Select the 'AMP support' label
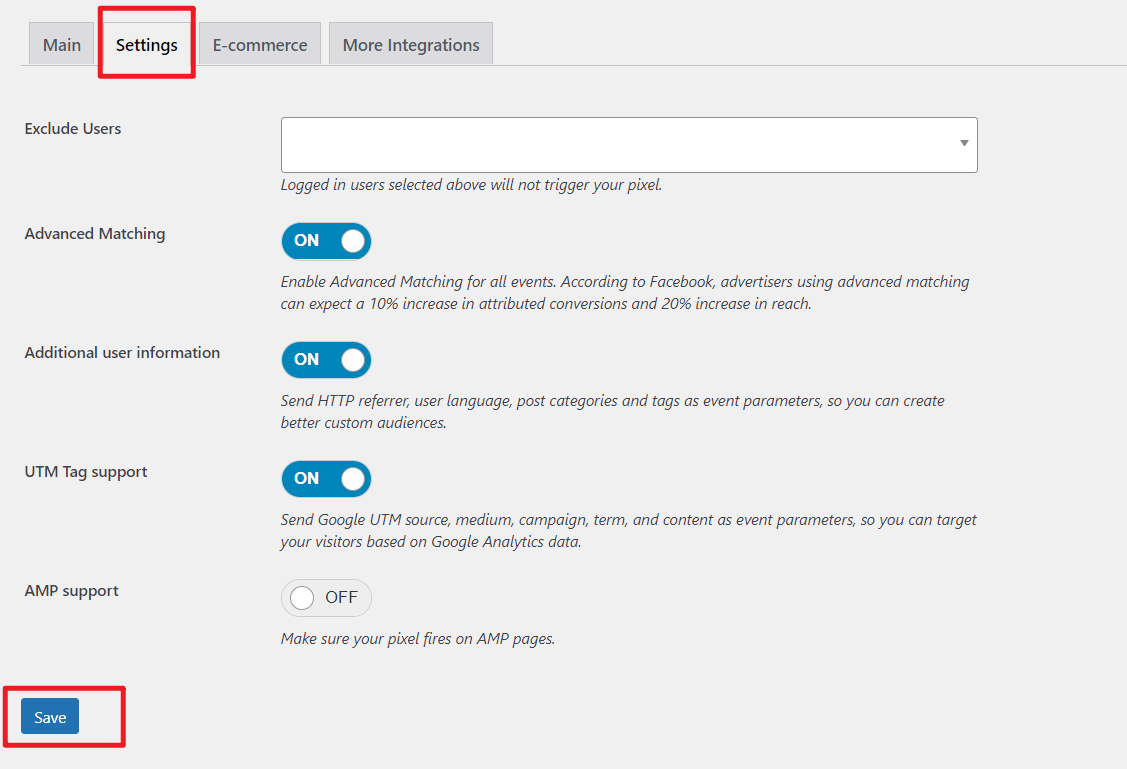The height and width of the screenshot is (769, 1127). 71,591
